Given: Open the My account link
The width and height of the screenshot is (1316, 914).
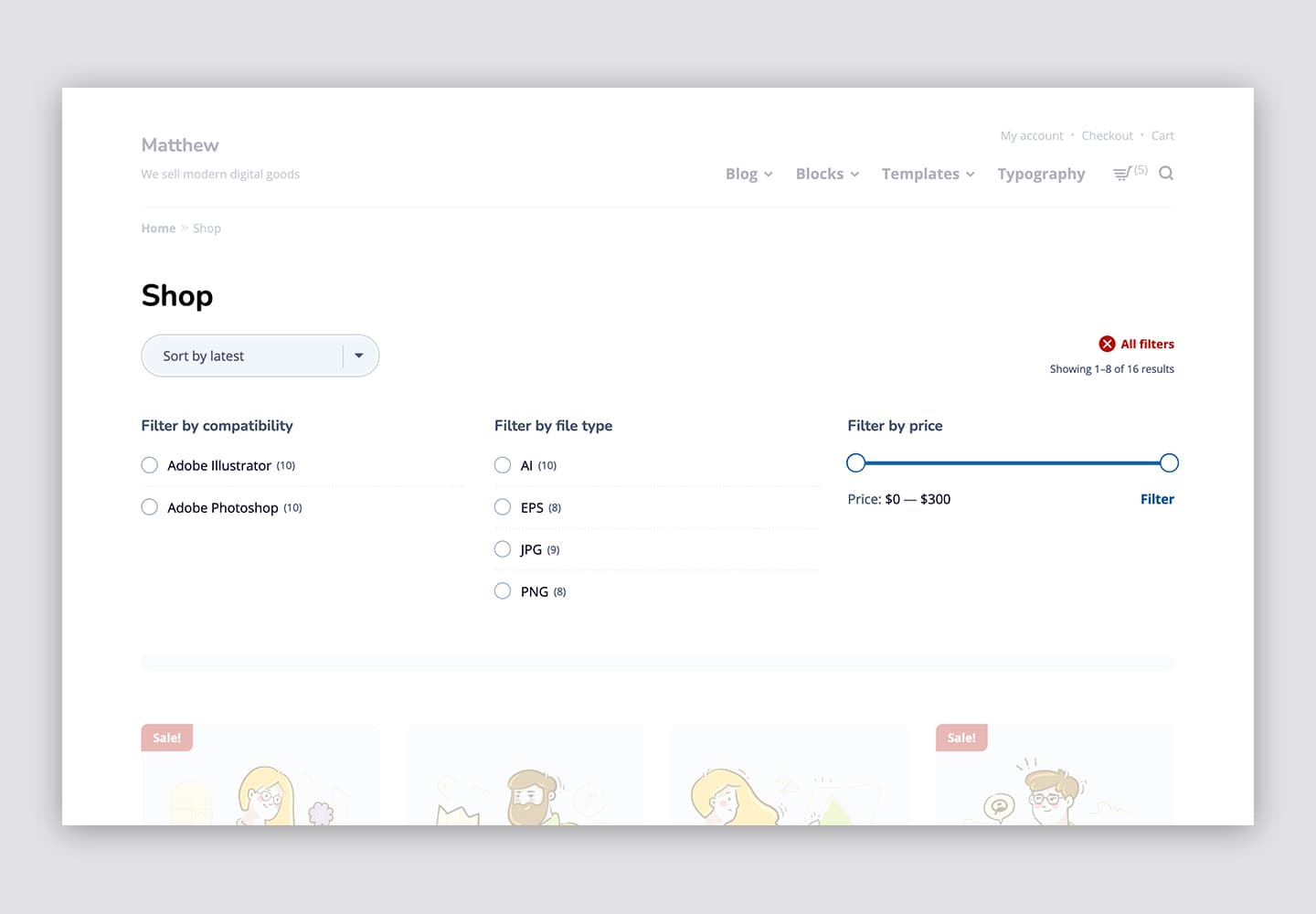Looking at the screenshot, I should (1032, 135).
